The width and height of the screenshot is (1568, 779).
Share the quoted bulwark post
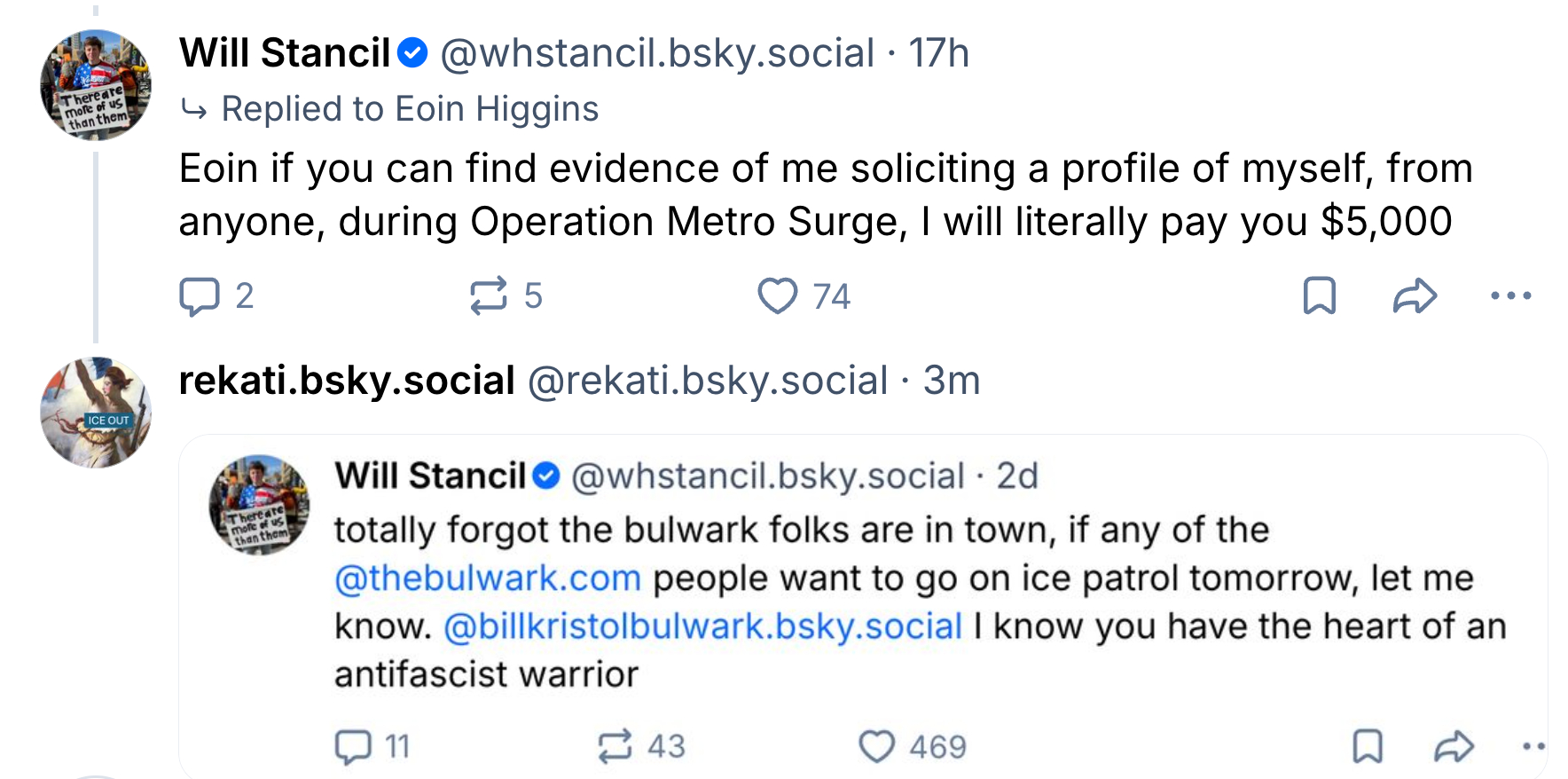coord(1454,747)
